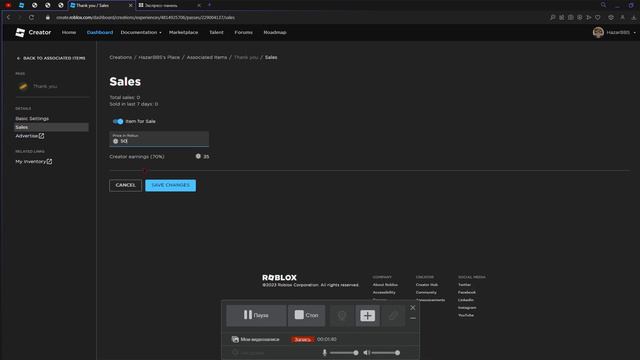Open the Twitter footer link

464,285
